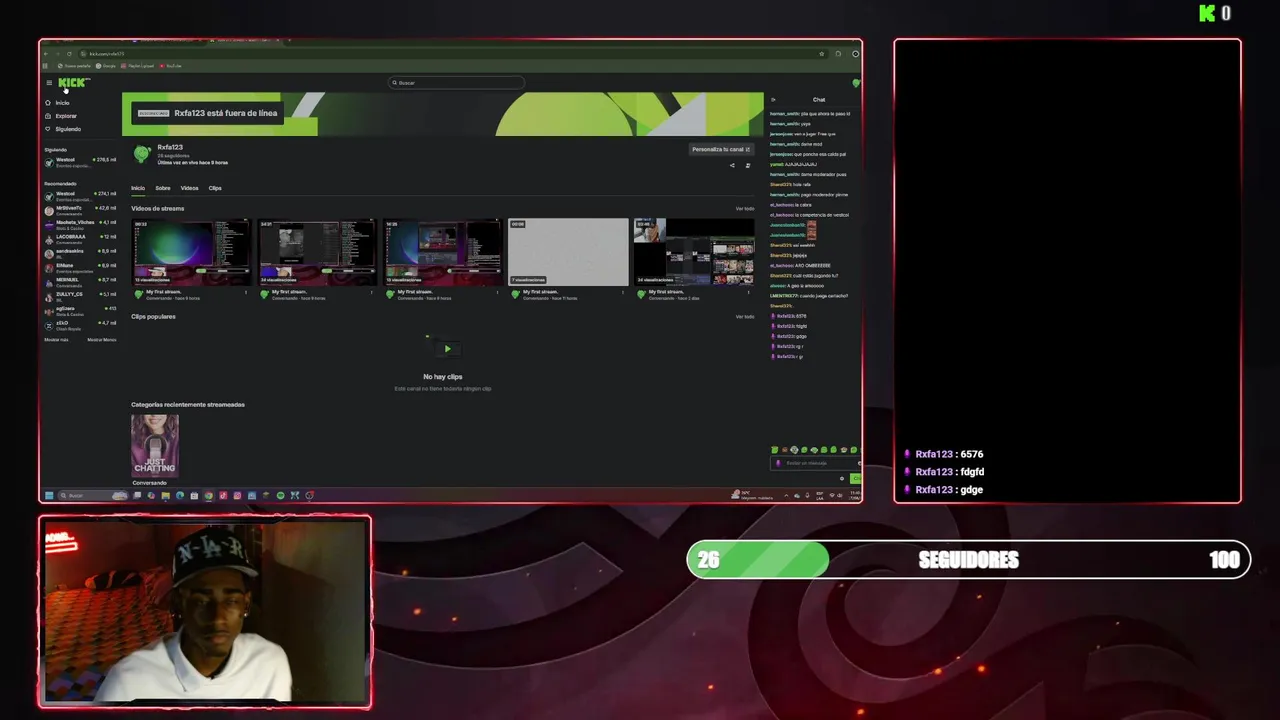Click the play icon above No hay clips
The height and width of the screenshot is (720, 1280).
[x=447, y=349]
